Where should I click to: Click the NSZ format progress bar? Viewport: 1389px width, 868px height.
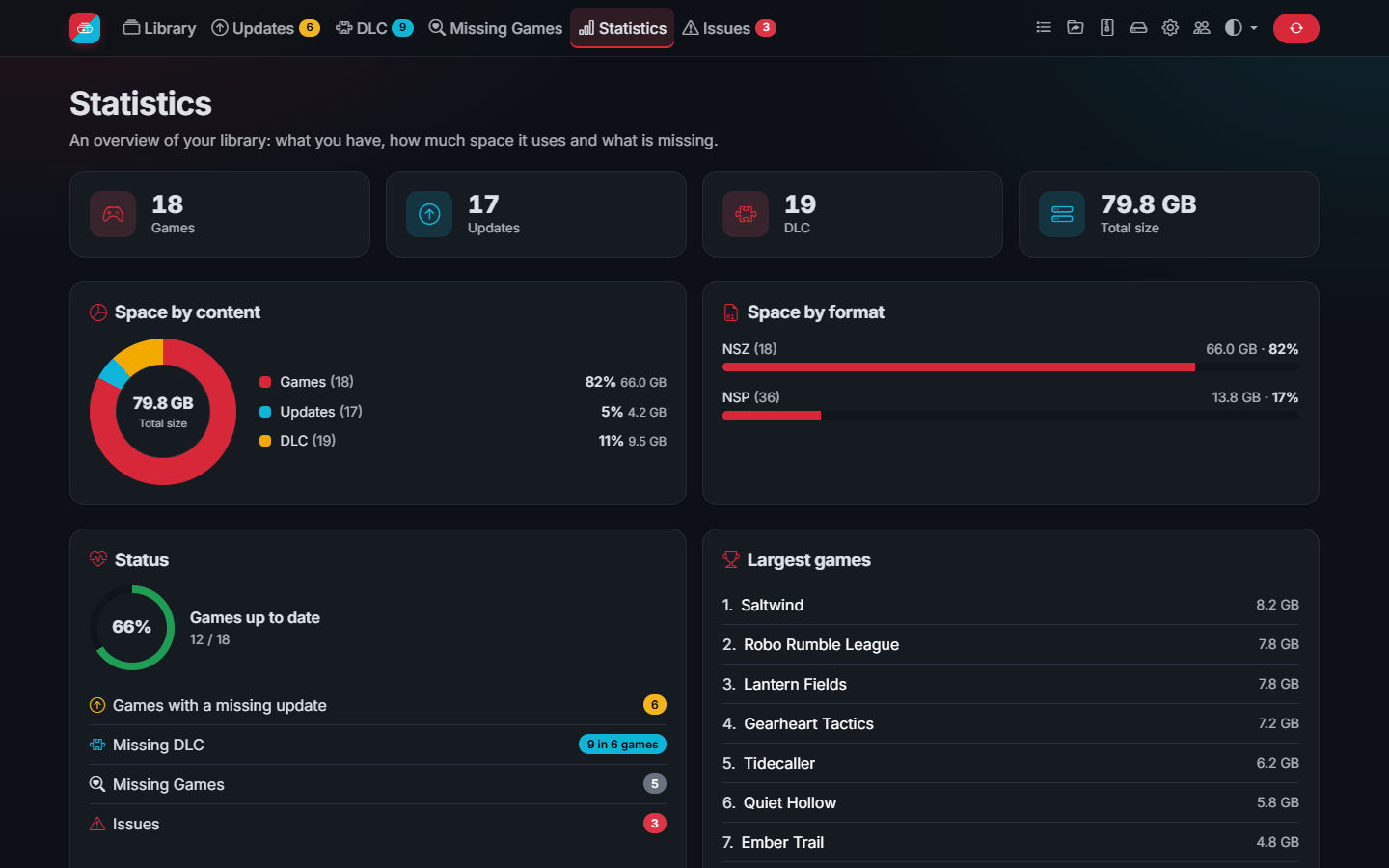pyautogui.click(x=1011, y=367)
